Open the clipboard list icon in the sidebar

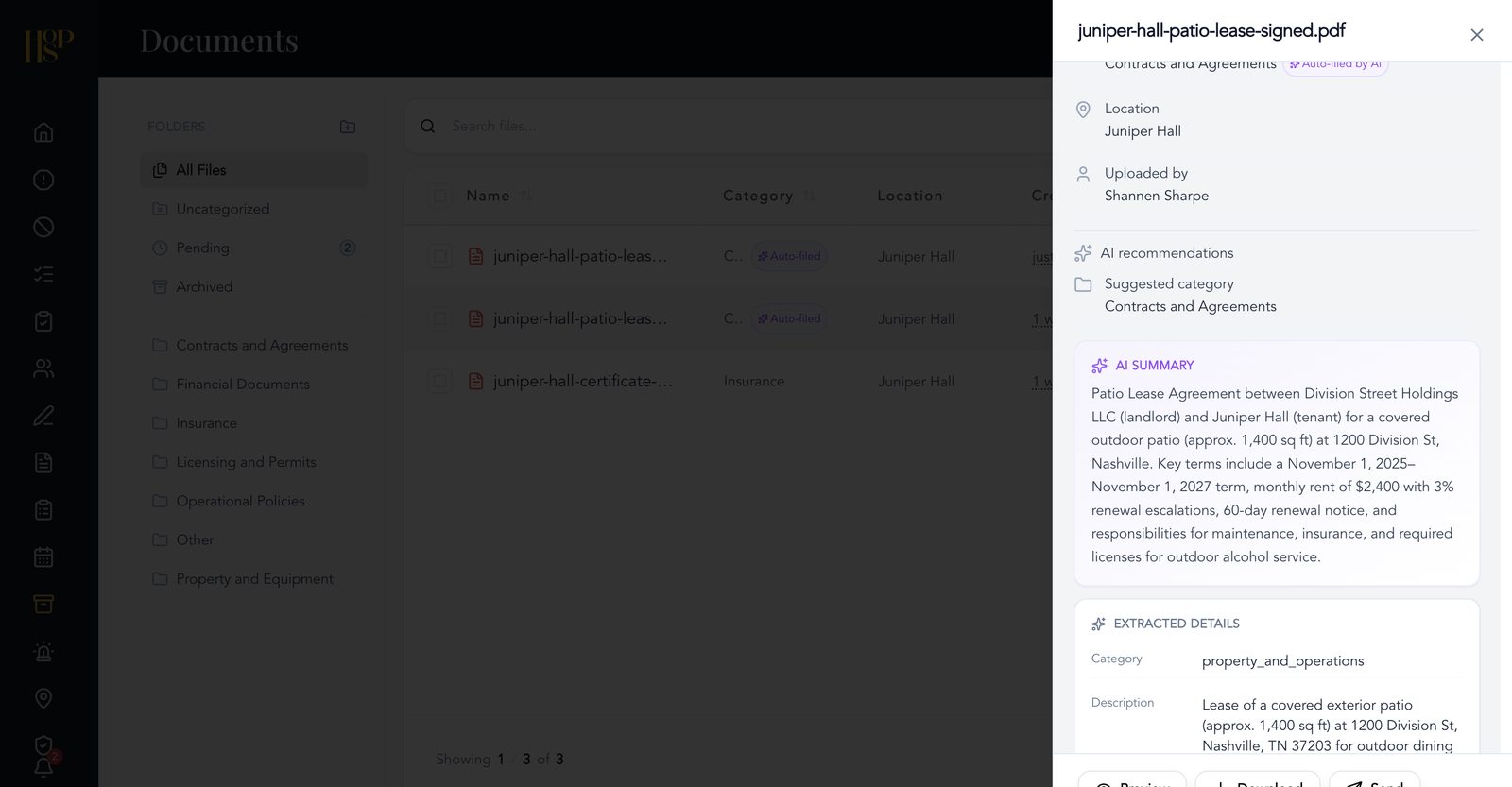(x=43, y=510)
